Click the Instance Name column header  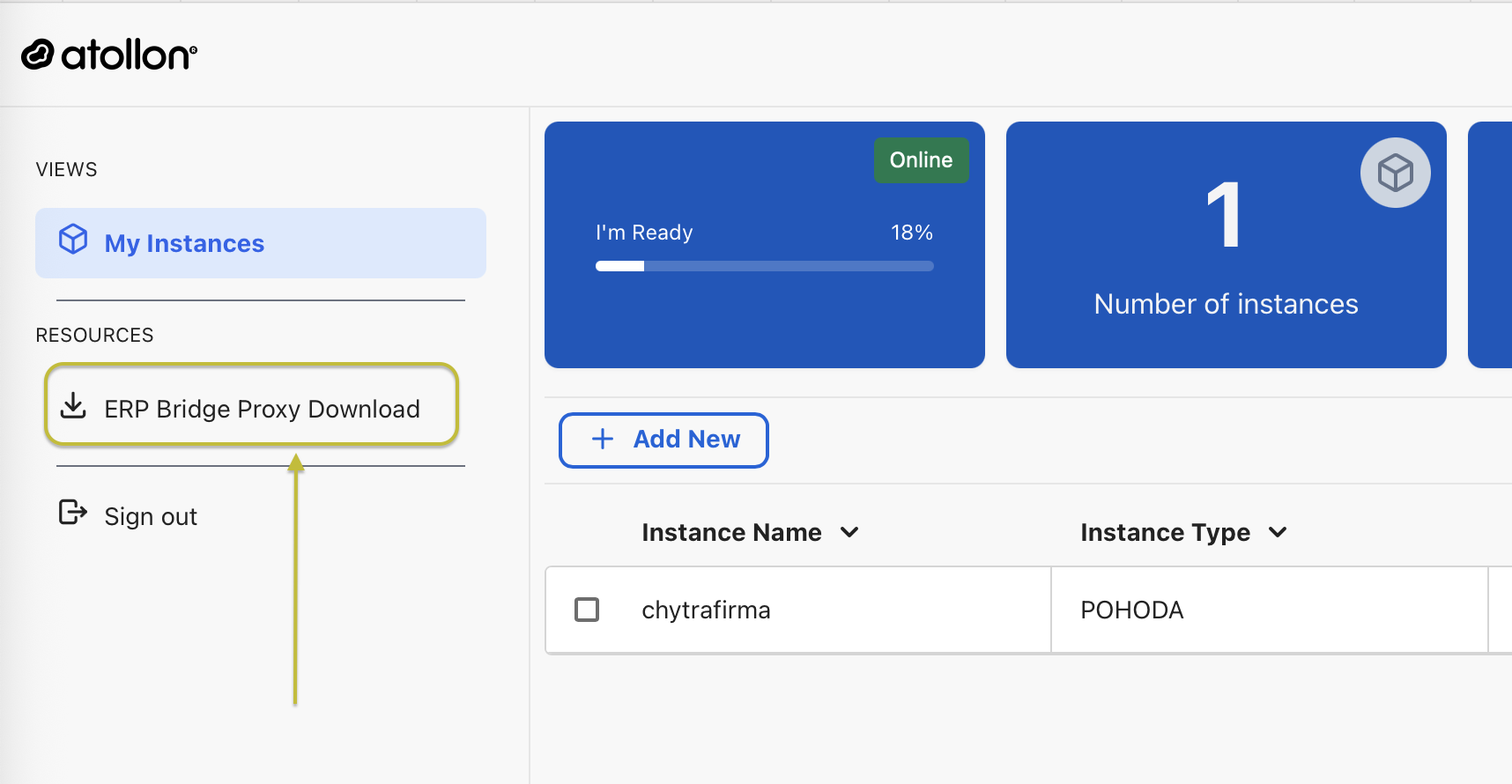[731, 532]
